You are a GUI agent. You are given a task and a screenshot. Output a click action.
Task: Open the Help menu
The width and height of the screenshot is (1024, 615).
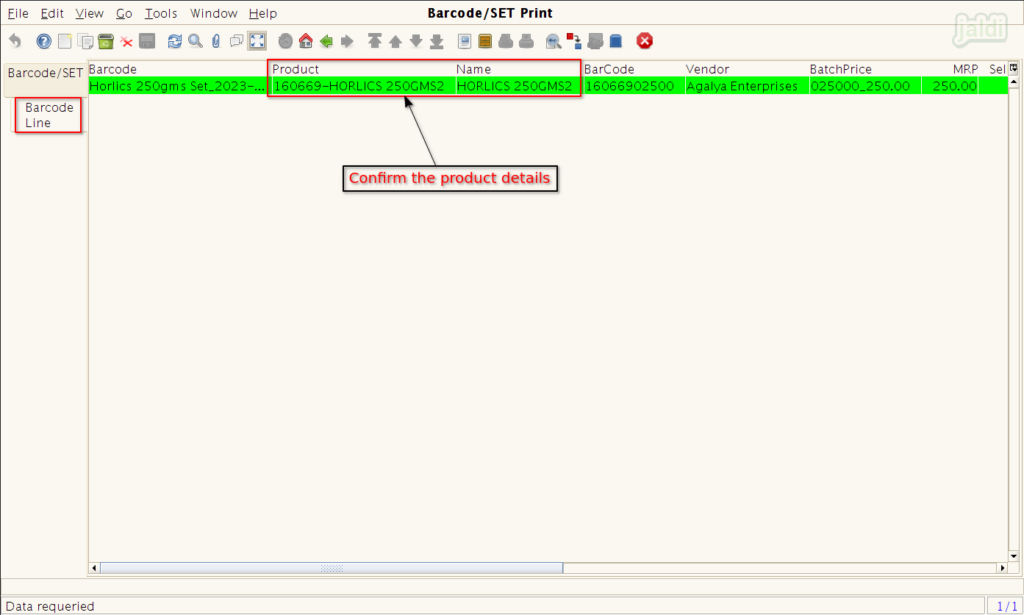point(263,13)
